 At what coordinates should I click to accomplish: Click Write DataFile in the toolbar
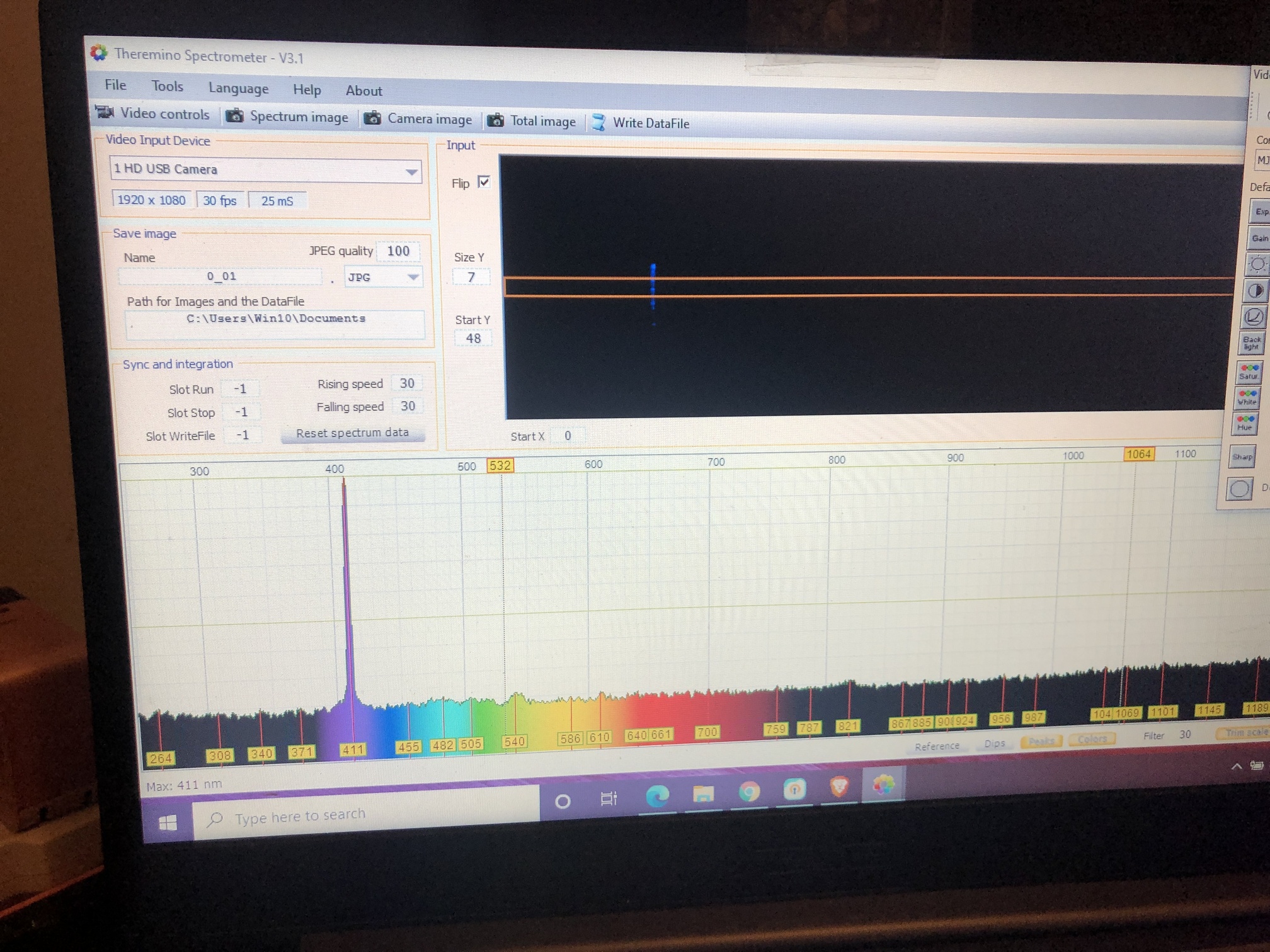click(640, 123)
